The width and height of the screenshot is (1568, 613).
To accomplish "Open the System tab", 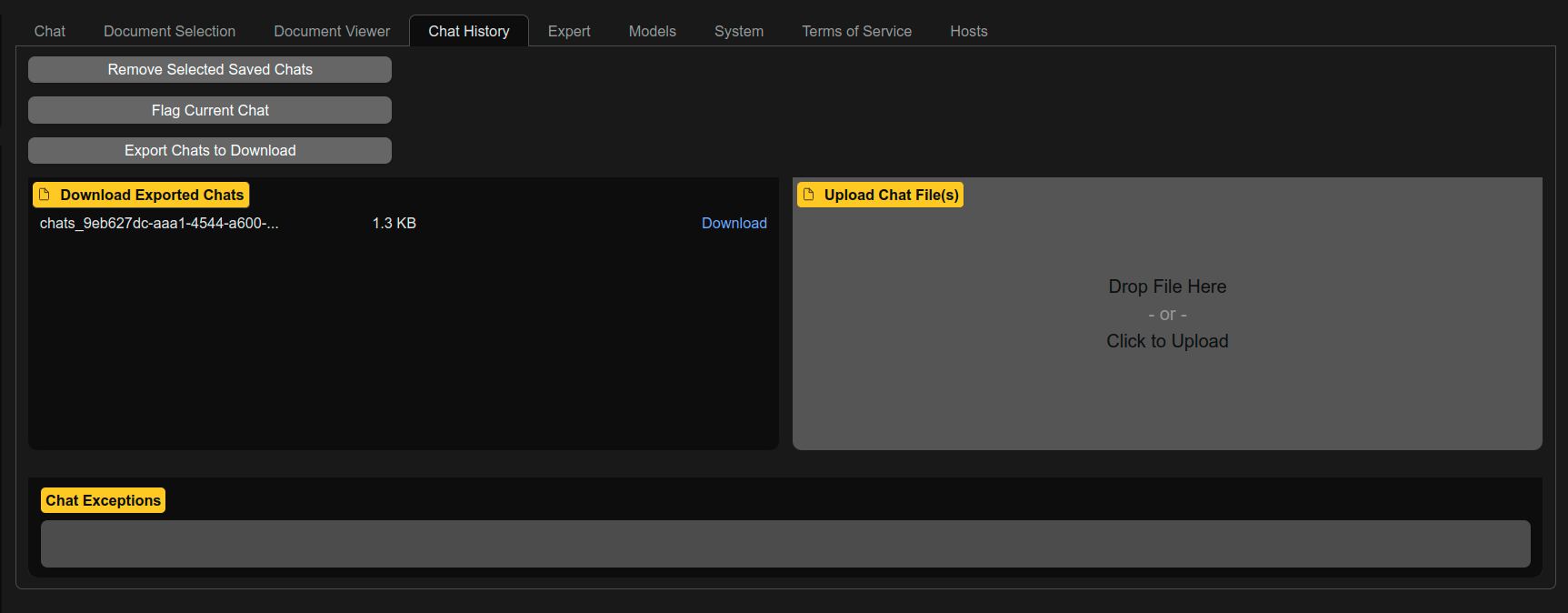I will [x=738, y=31].
